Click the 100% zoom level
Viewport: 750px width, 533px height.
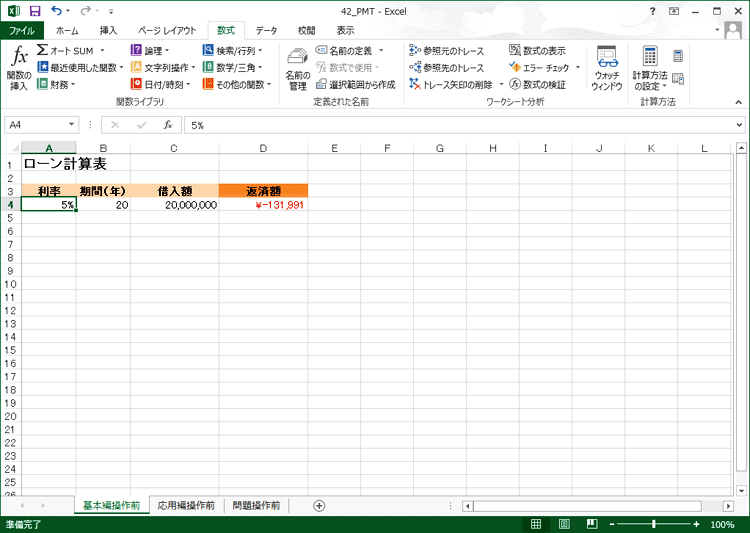(x=722, y=524)
